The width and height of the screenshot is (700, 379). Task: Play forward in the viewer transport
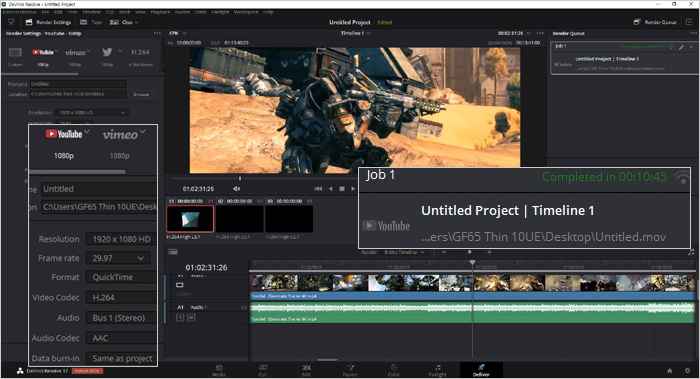(x=353, y=189)
